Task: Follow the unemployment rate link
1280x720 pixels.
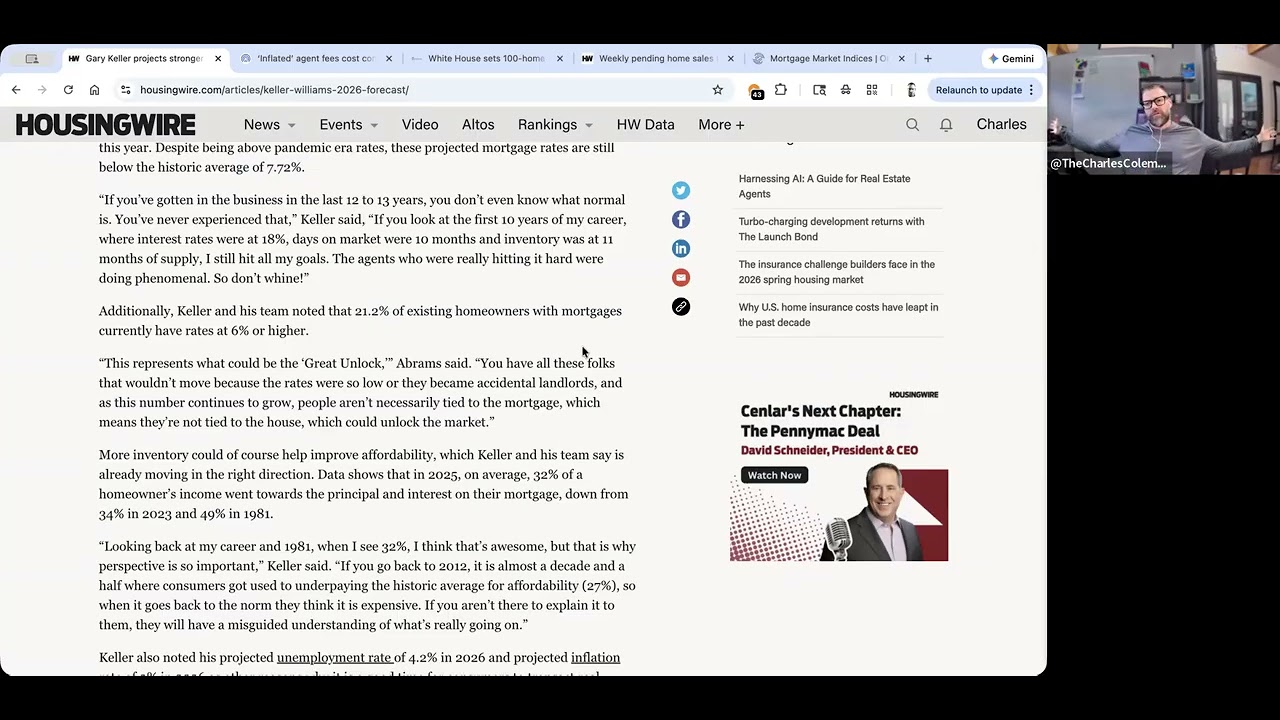Action: [x=335, y=657]
